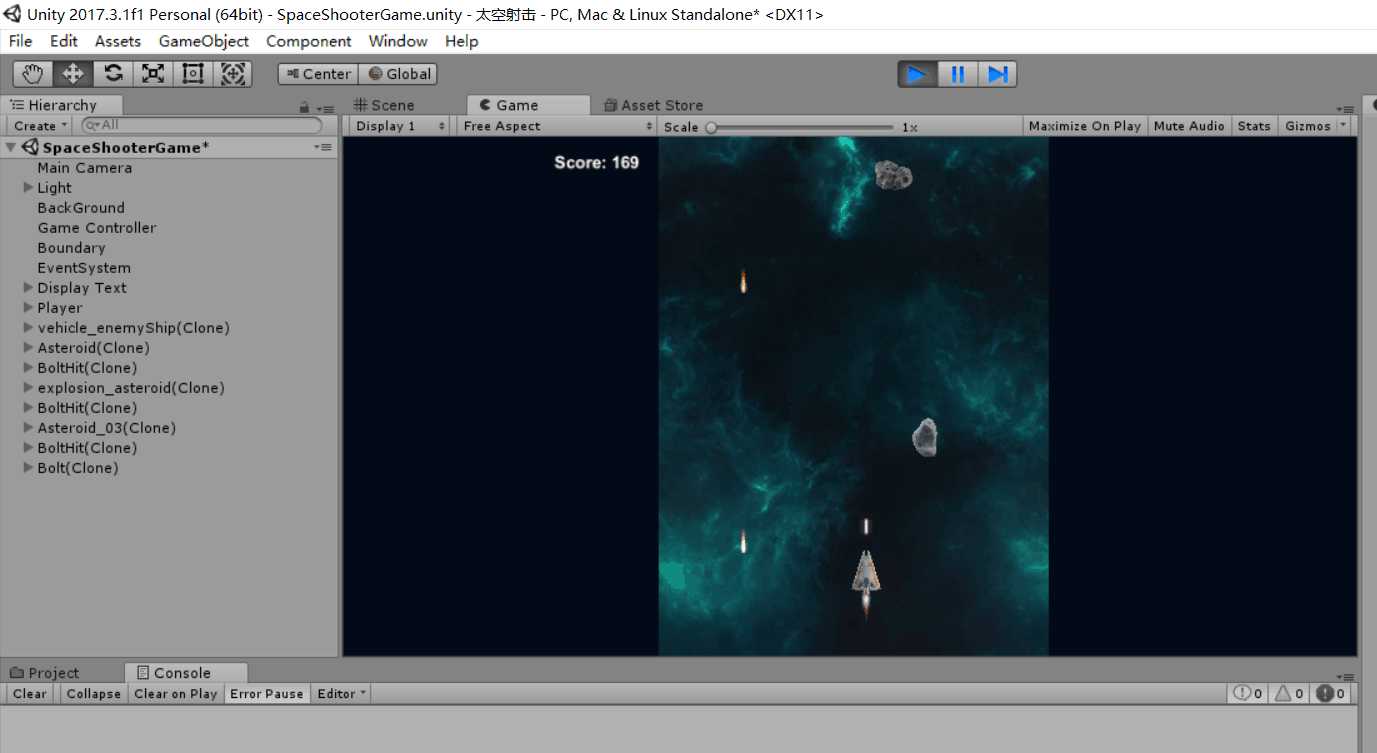Stop play mode with the Play button

pos(917,74)
